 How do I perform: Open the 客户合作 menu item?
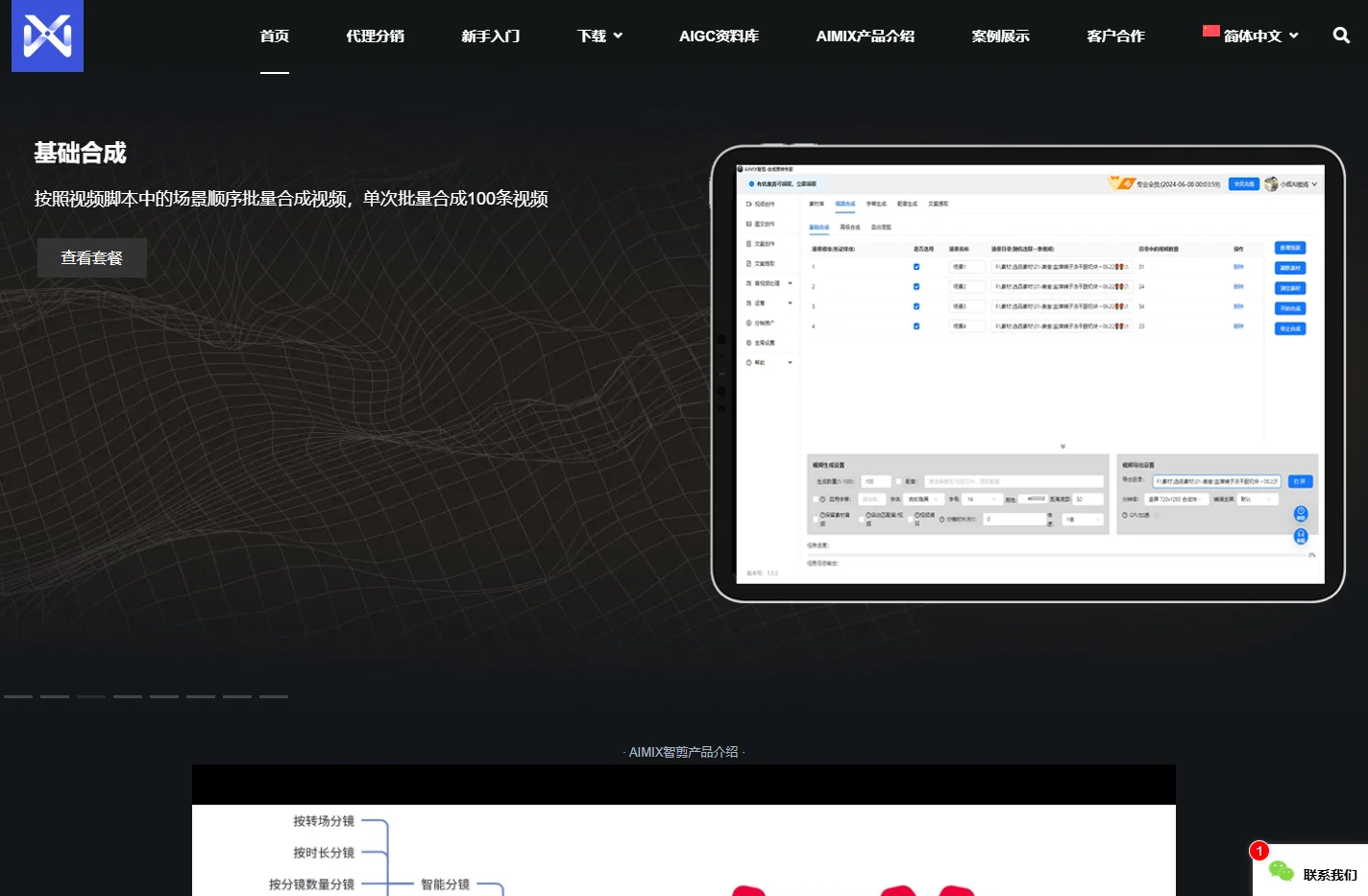(x=1115, y=36)
